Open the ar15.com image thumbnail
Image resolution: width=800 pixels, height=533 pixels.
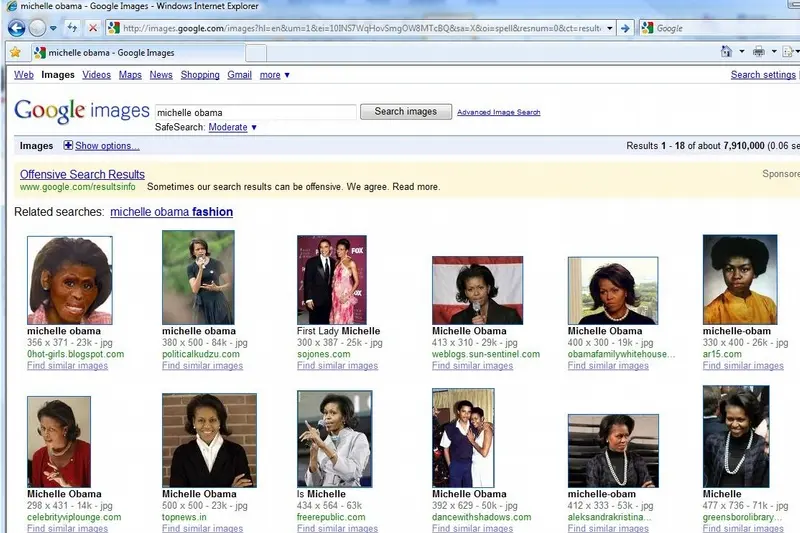click(x=740, y=280)
